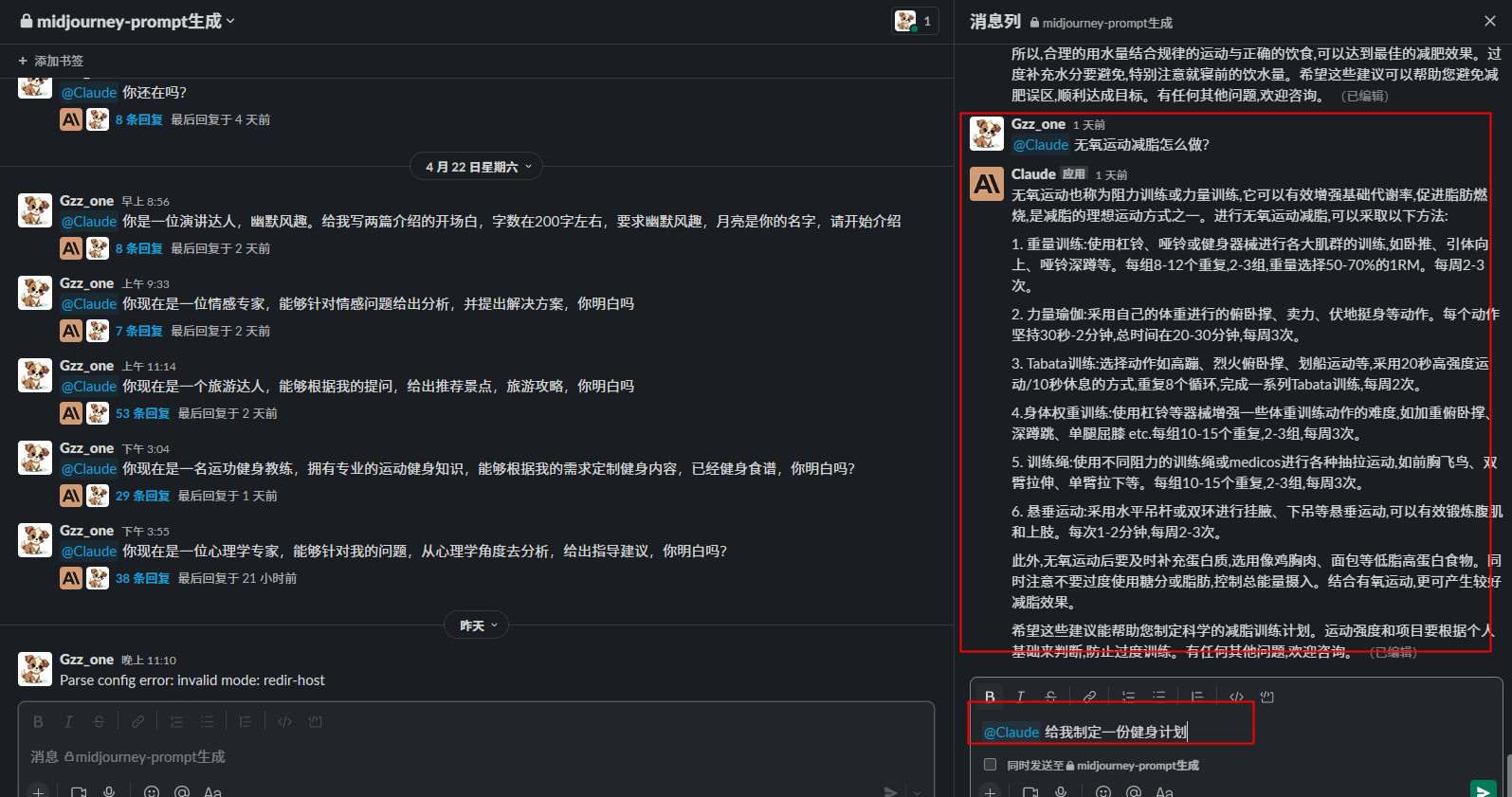Add bulleted list in main channel composer
This screenshot has height=797, width=1512.
click(207, 721)
